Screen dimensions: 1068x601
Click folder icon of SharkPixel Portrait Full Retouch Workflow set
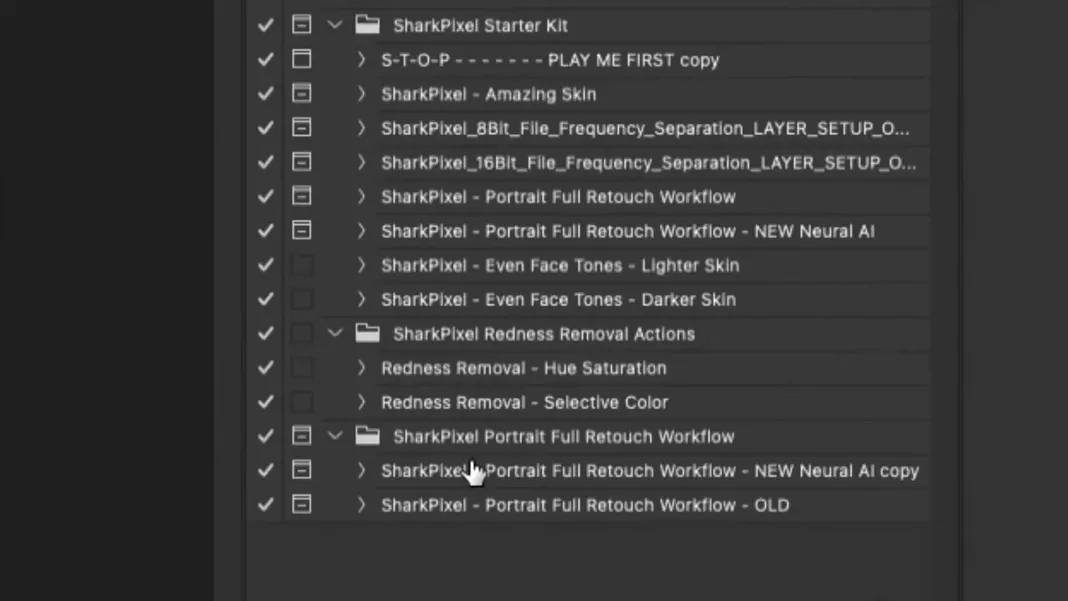click(x=367, y=435)
